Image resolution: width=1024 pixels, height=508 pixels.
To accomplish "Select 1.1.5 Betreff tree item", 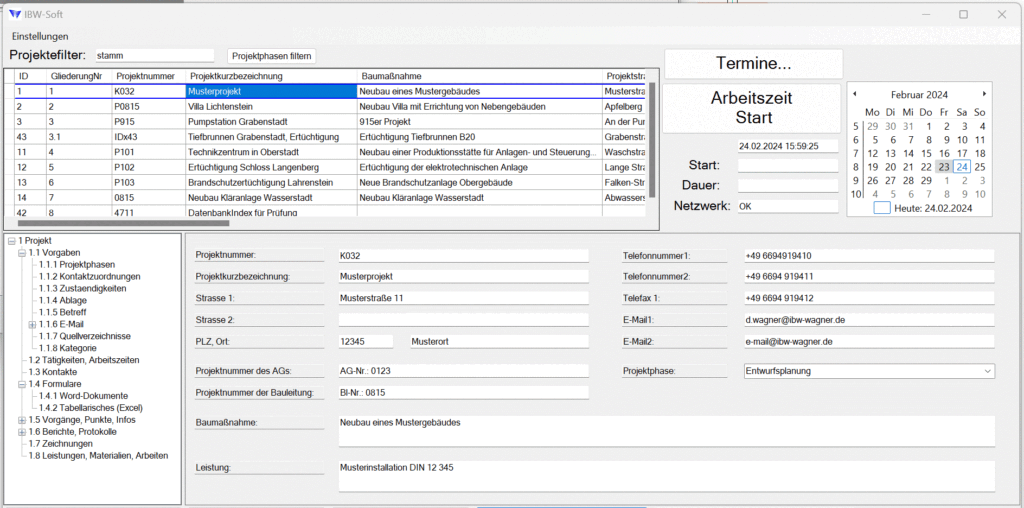I will [x=62, y=312].
